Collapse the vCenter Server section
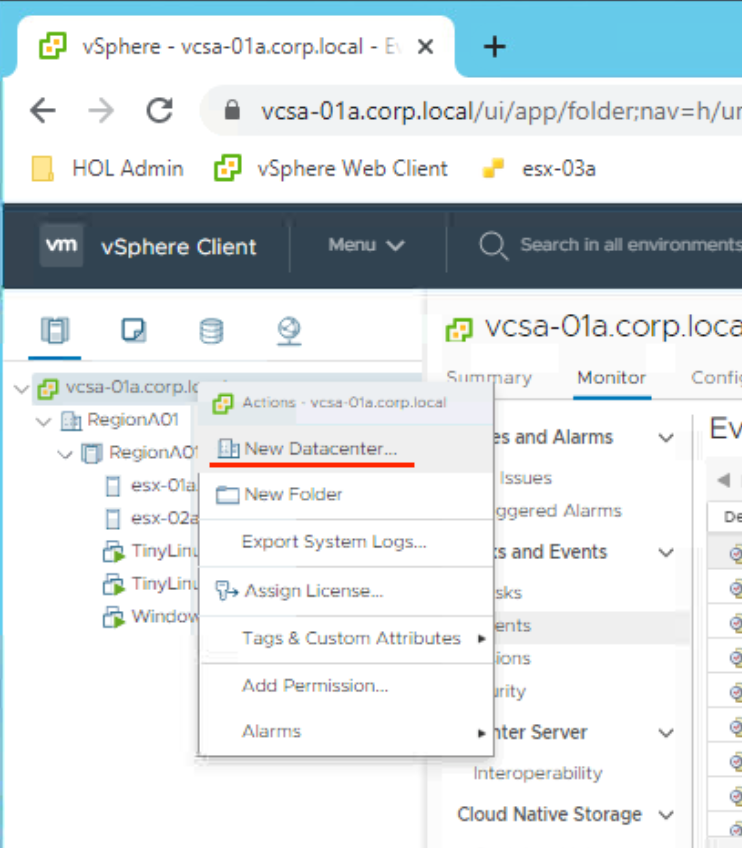 pos(666,733)
